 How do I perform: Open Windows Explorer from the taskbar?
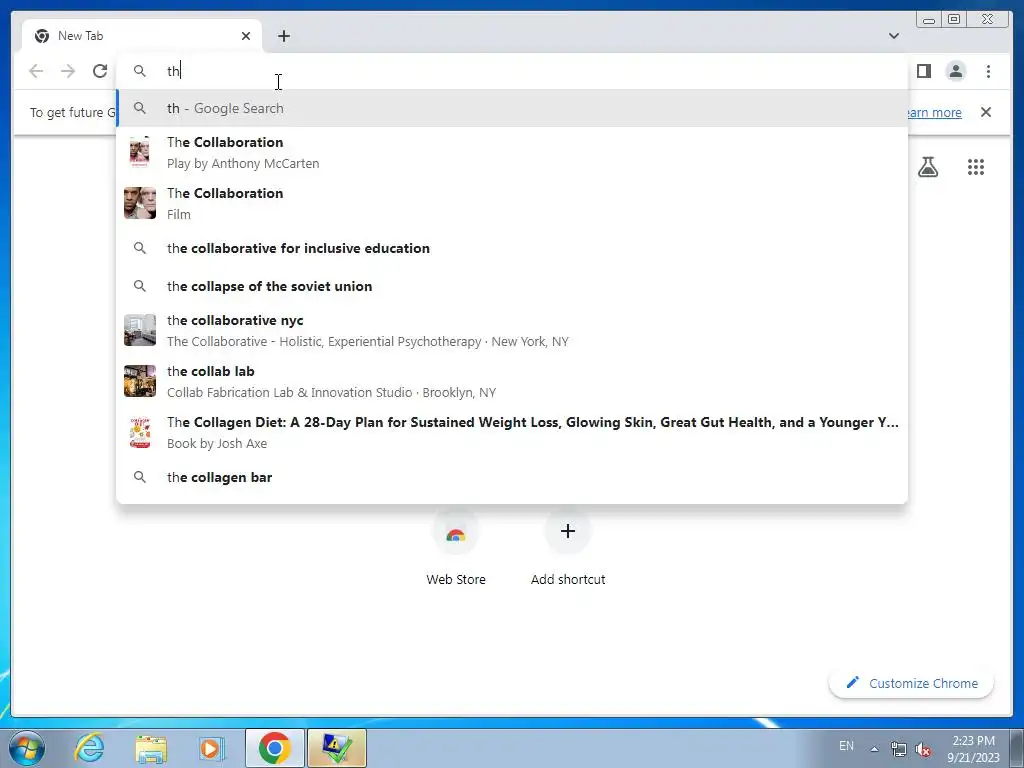pos(150,748)
